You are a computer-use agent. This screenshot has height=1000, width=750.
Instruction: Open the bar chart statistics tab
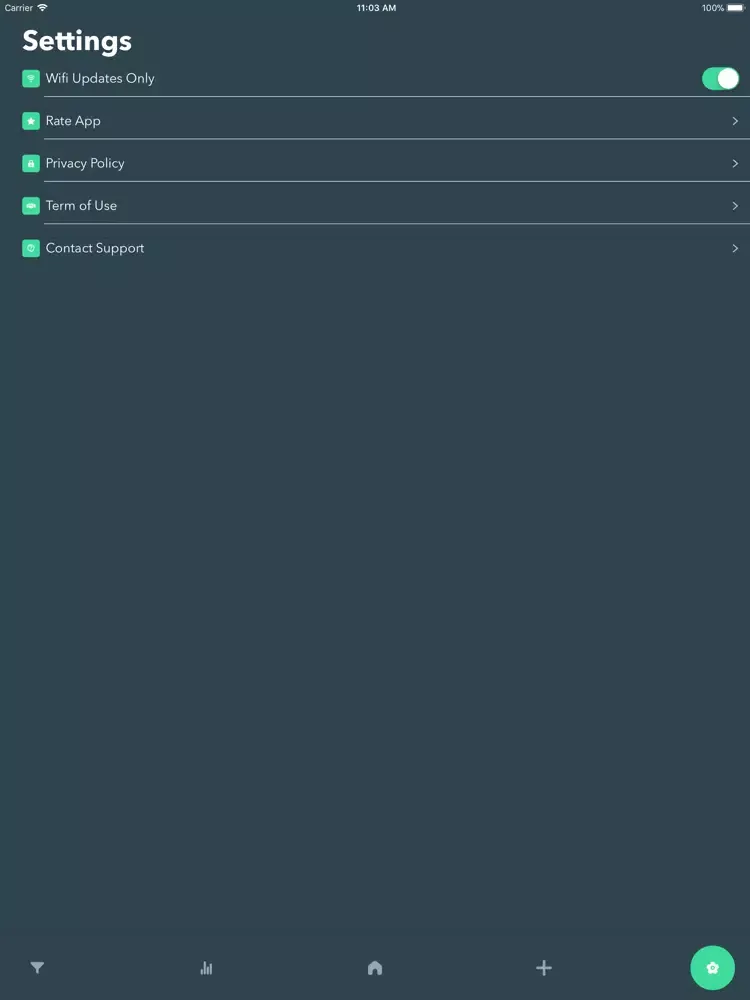(x=206, y=967)
